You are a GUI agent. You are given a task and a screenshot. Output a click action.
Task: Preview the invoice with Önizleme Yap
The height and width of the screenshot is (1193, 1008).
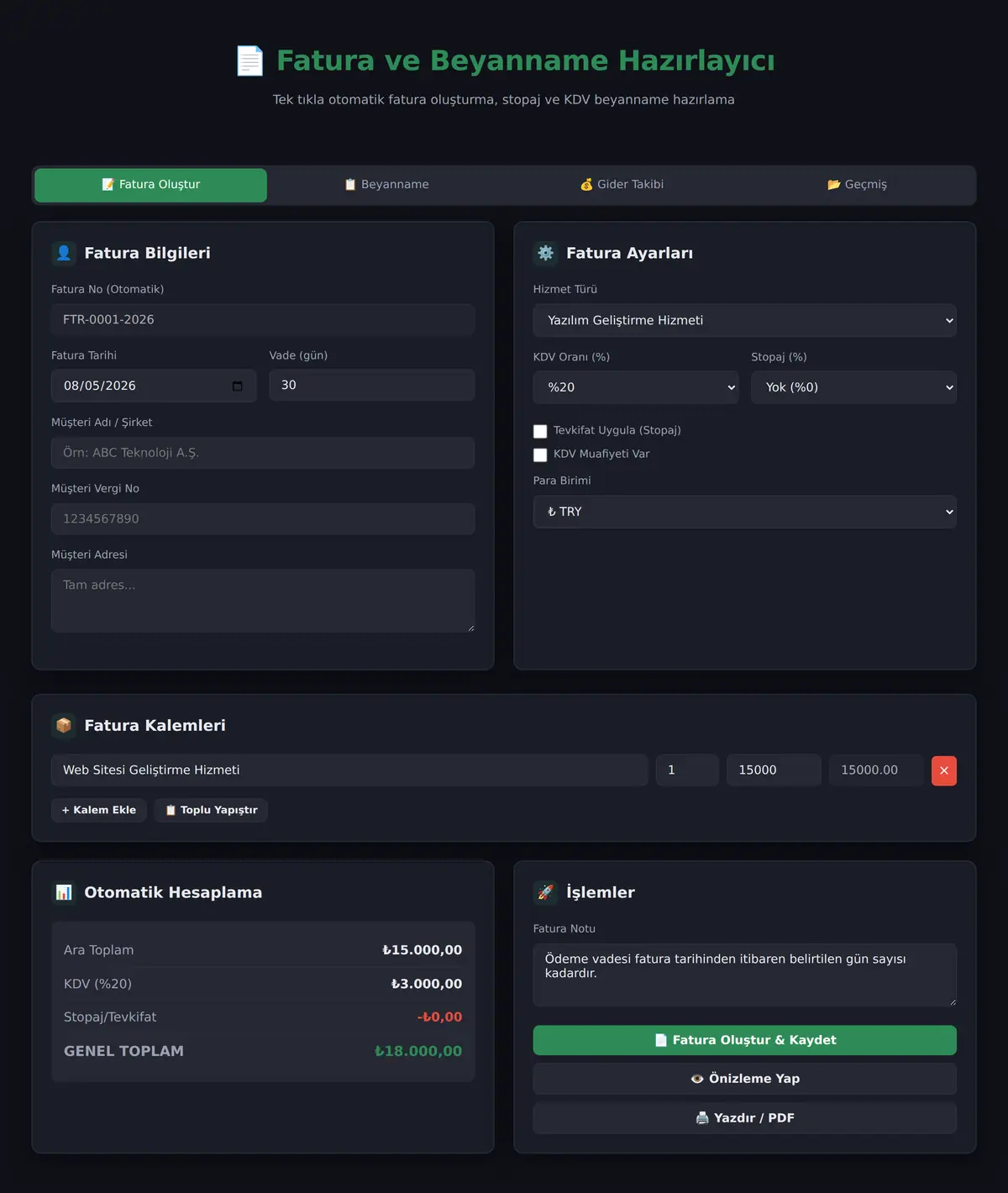pyautogui.click(x=745, y=1079)
